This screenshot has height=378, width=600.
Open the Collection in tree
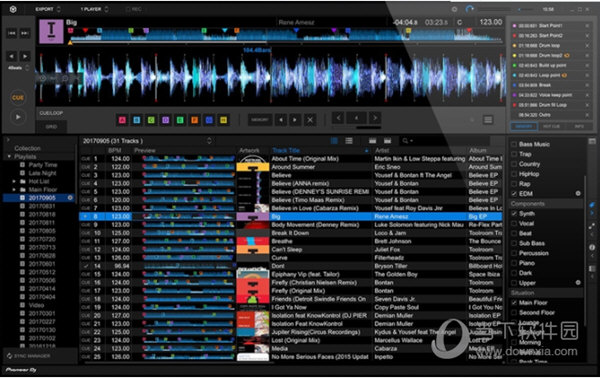[28, 148]
